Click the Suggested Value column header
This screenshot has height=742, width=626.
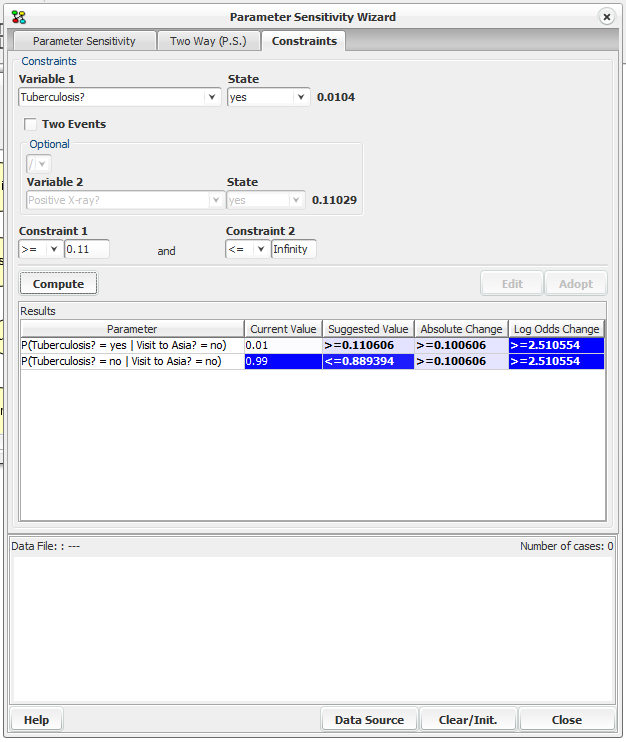coord(368,329)
